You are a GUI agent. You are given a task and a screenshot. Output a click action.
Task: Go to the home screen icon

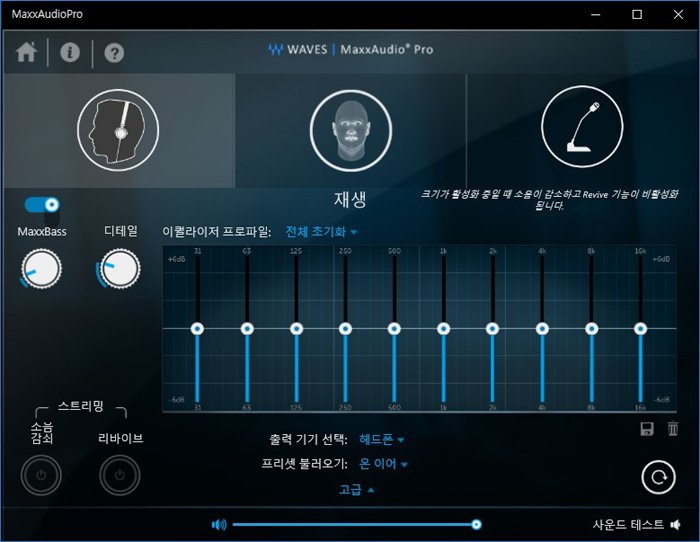pos(26,52)
